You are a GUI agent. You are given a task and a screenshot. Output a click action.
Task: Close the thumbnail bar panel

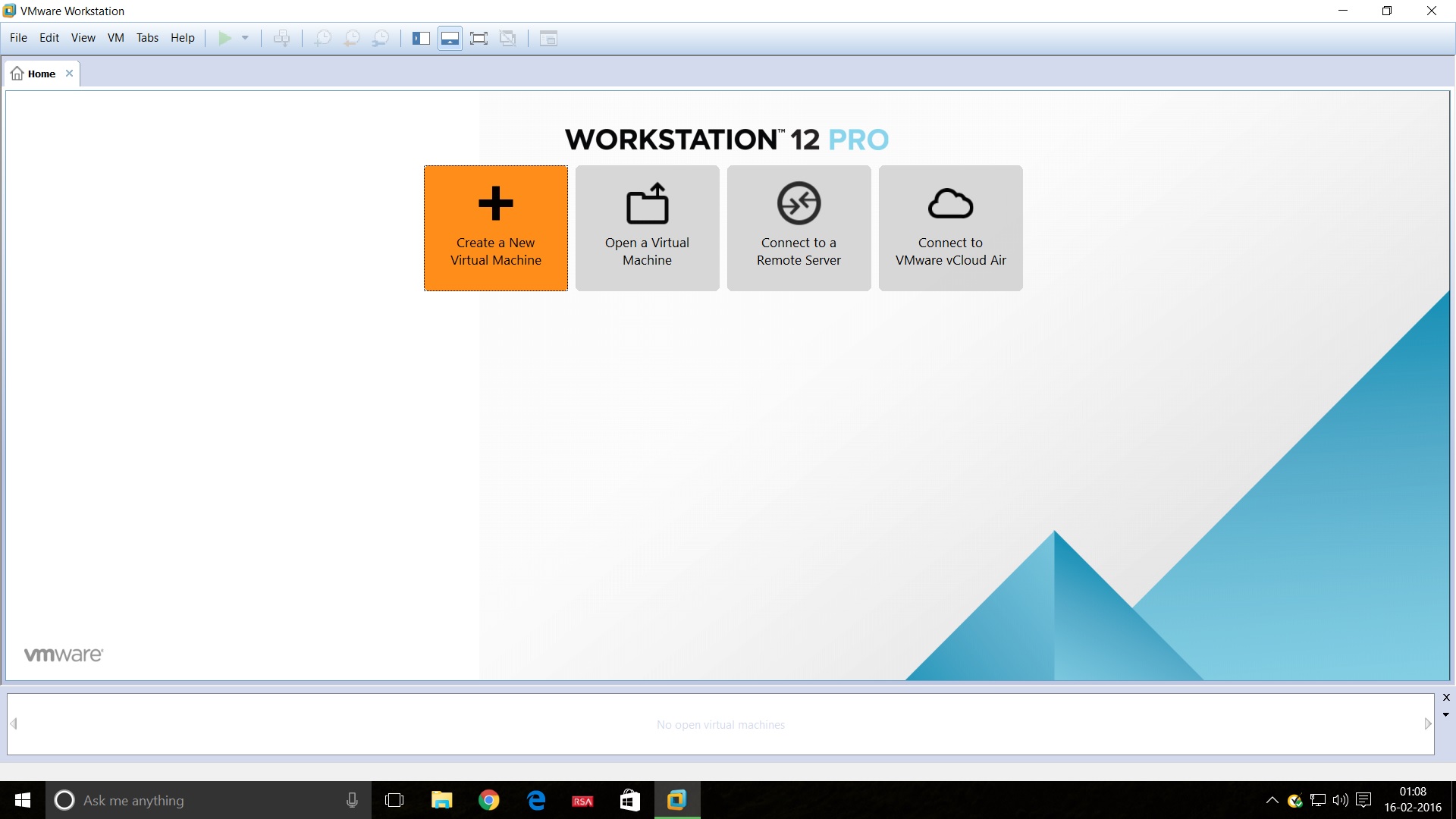point(1446,698)
